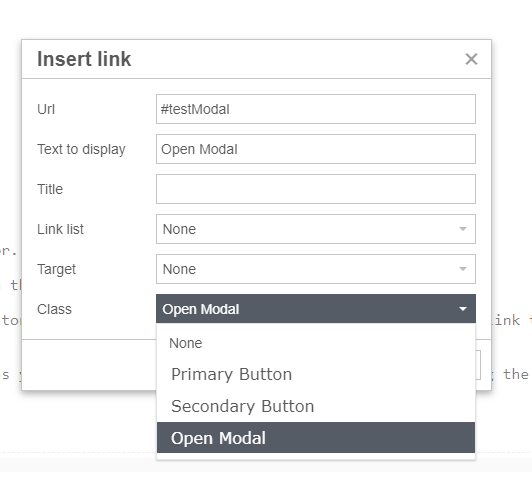Image resolution: width=532 pixels, height=503 pixels.
Task: Focus the empty Title input field
Action: pyautogui.click(x=316, y=189)
